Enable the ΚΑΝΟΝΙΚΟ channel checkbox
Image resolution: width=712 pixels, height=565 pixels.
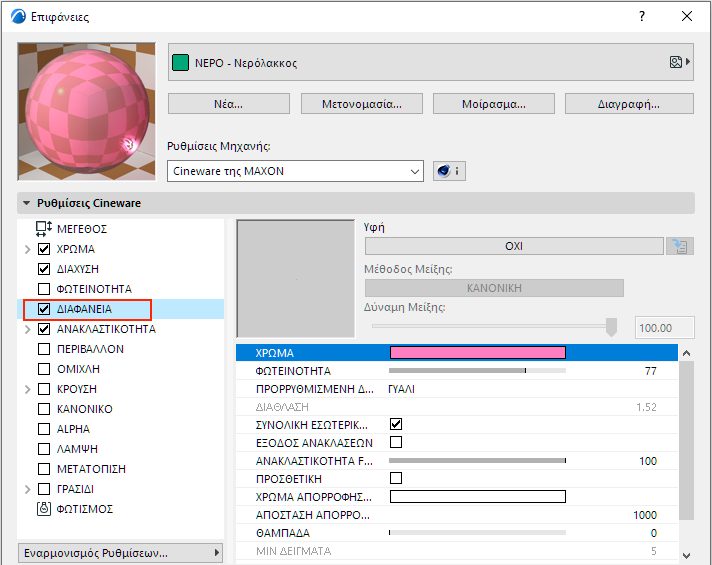coord(44,409)
